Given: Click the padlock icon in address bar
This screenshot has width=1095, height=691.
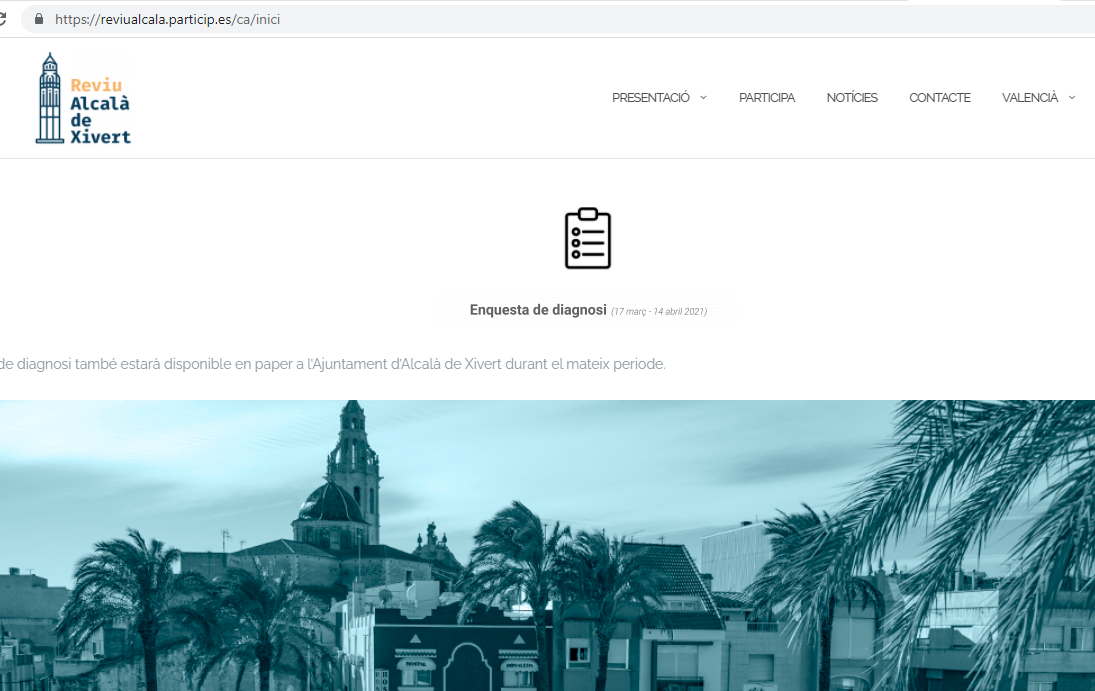Looking at the screenshot, I should tap(39, 19).
